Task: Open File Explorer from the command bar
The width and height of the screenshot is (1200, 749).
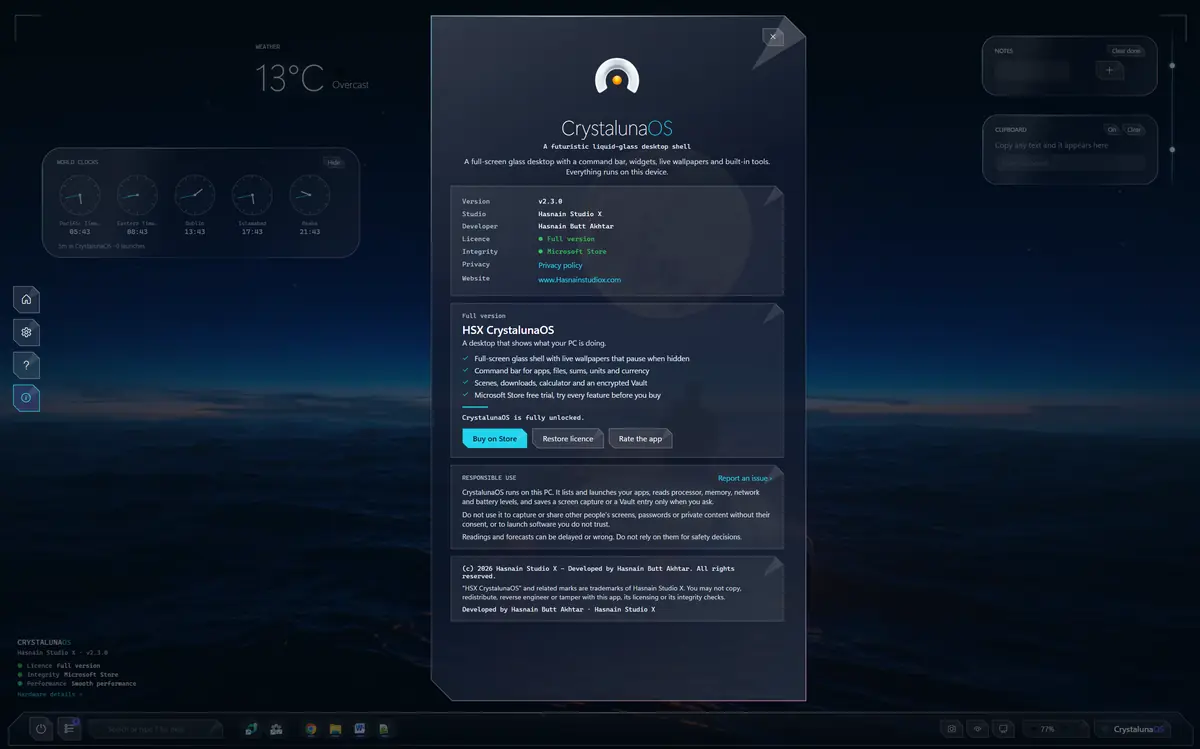Action: pos(335,729)
